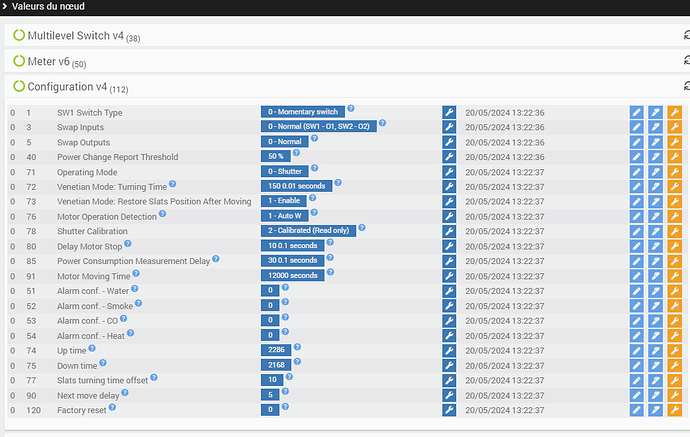
Task: Click the '10' value for Slats turning time offset
Action: 272,380
